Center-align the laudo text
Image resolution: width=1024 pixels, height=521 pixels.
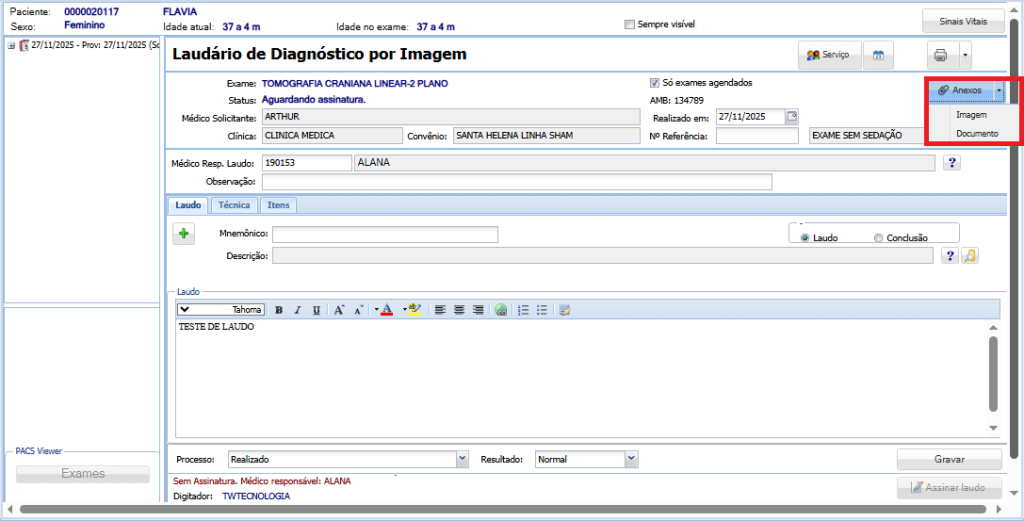click(x=459, y=310)
